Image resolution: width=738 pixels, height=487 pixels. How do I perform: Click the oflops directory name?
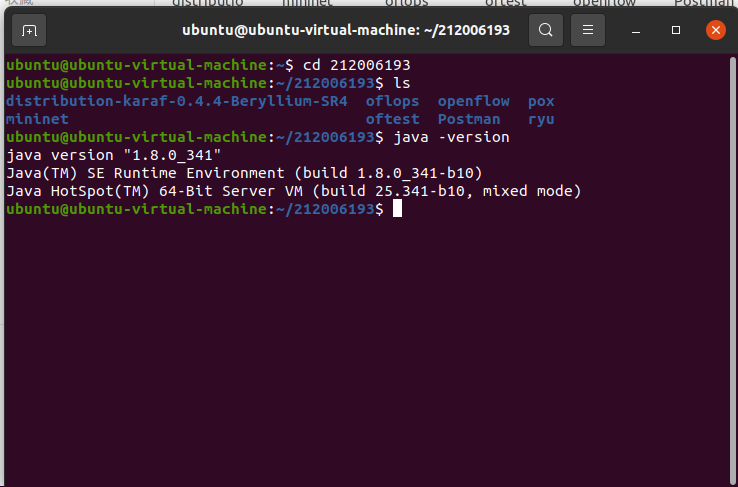392,101
